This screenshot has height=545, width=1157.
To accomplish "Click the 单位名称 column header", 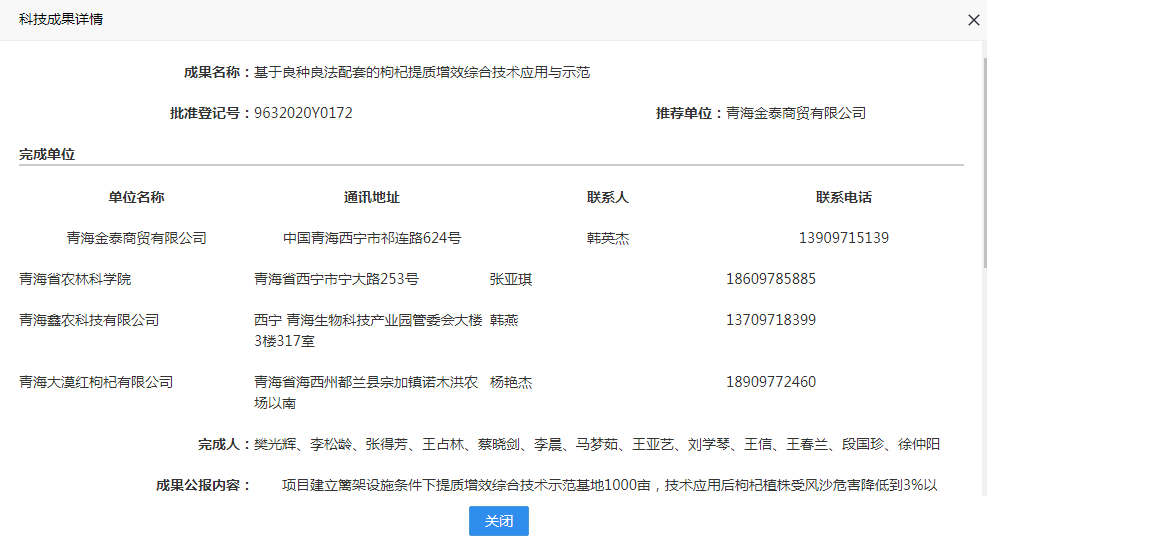I will 136,197.
